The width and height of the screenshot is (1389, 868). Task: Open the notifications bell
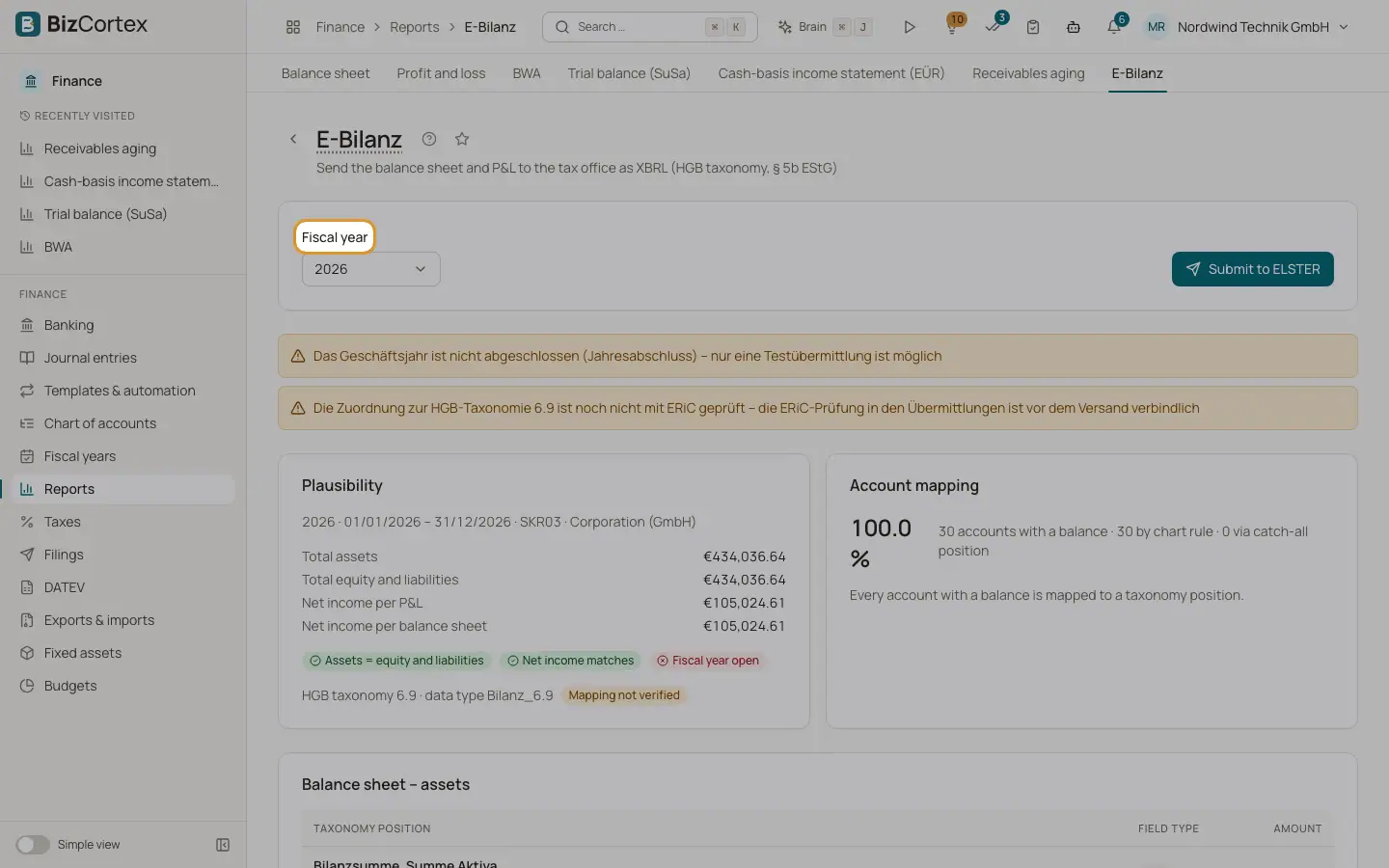(1114, 27)
